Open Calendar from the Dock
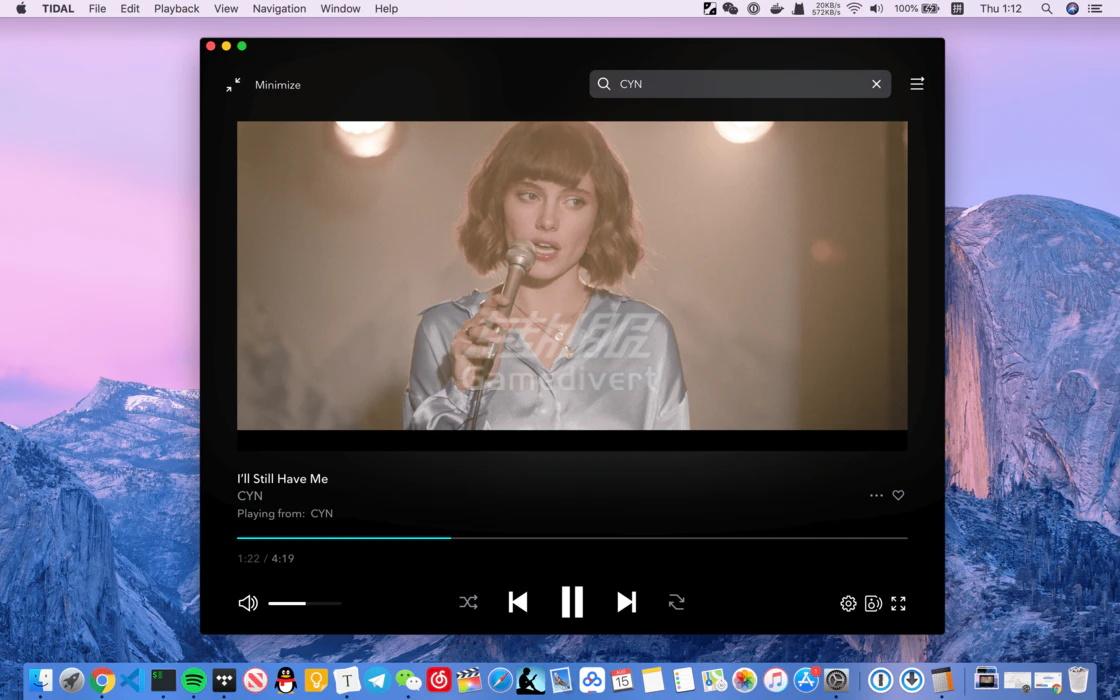 (622, 680)
